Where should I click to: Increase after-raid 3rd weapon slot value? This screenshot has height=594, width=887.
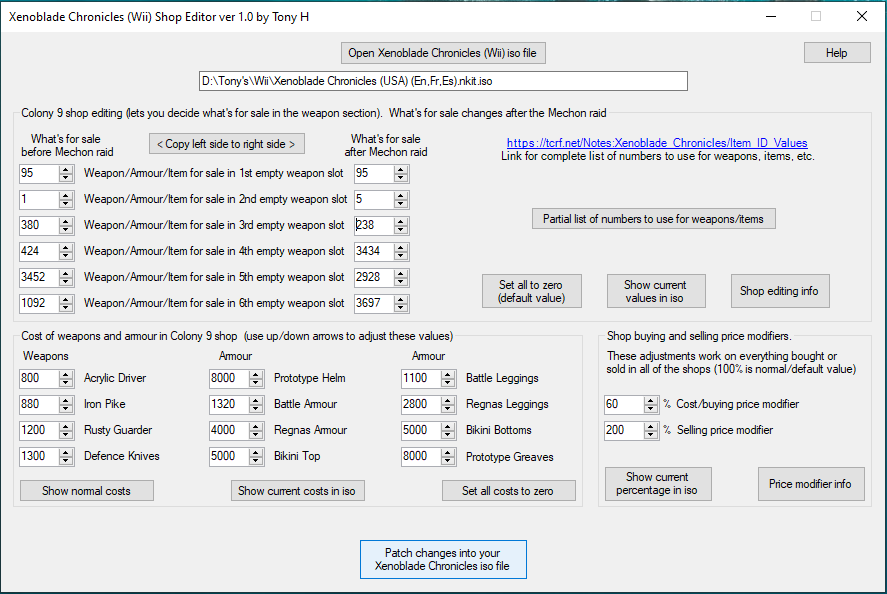coord(401,222)
